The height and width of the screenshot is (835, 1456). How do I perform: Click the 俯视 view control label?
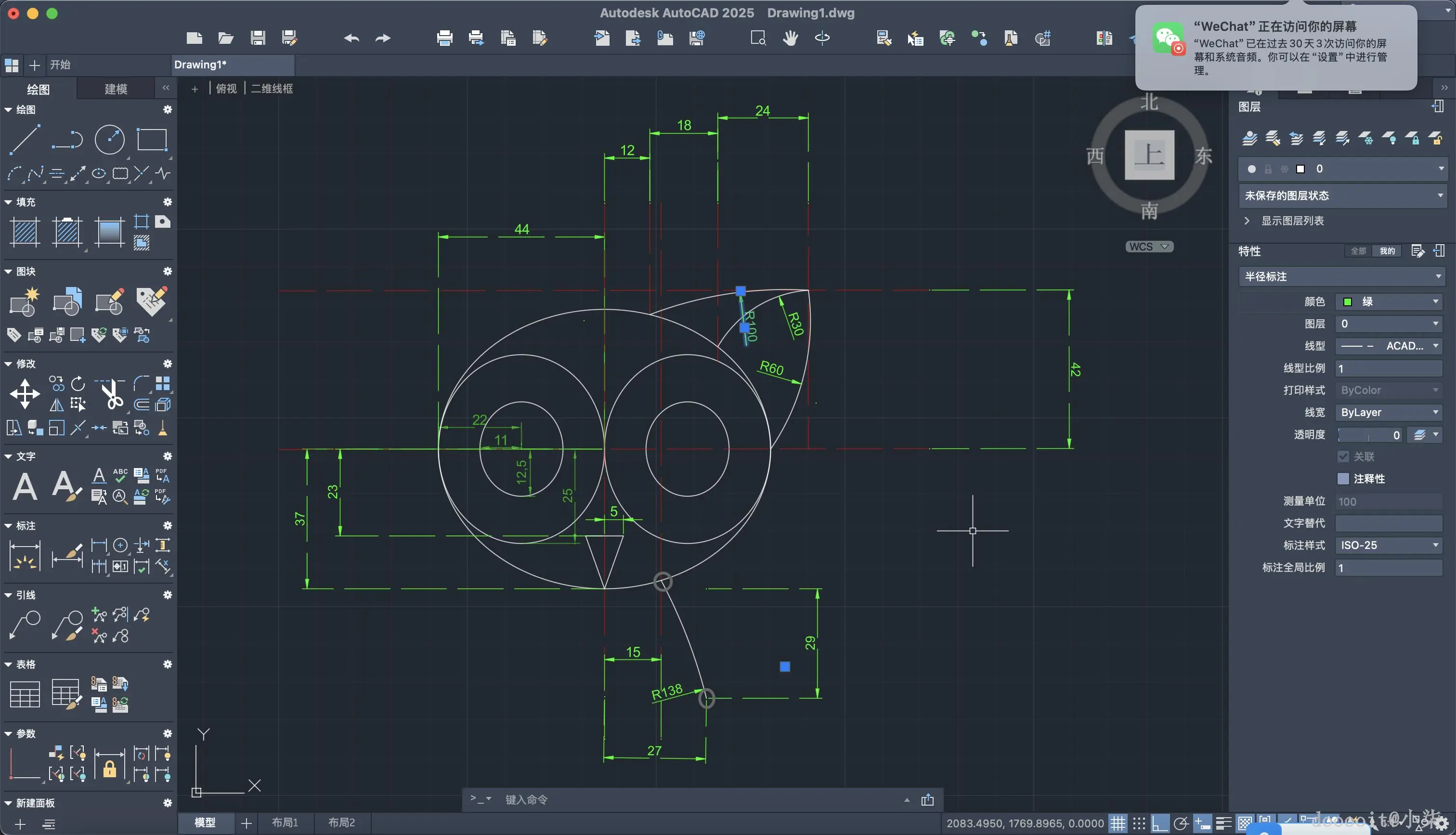pyautogui.click(x=226, y=88)
